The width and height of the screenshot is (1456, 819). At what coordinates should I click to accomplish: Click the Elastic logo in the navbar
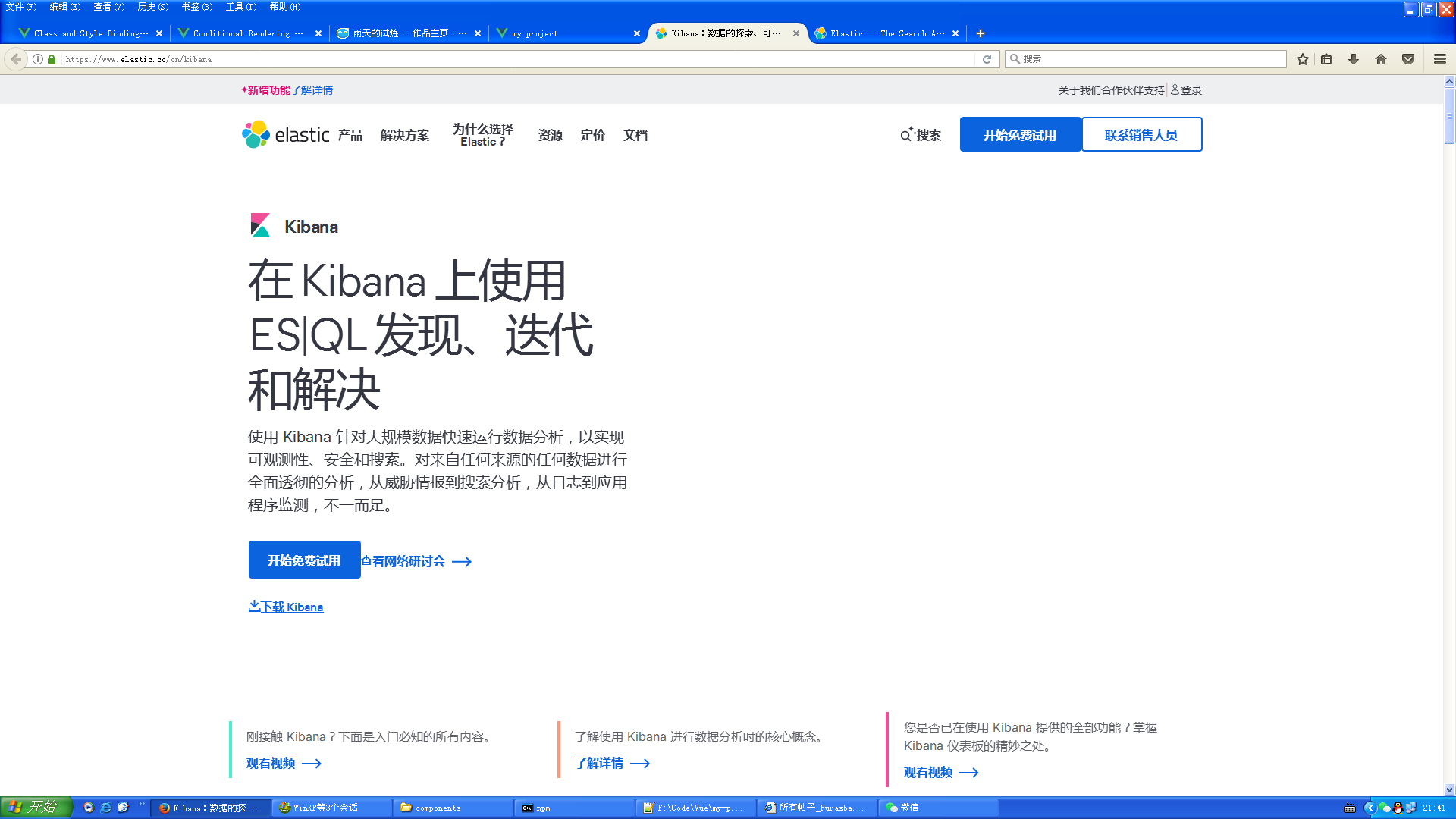[286, 134]
